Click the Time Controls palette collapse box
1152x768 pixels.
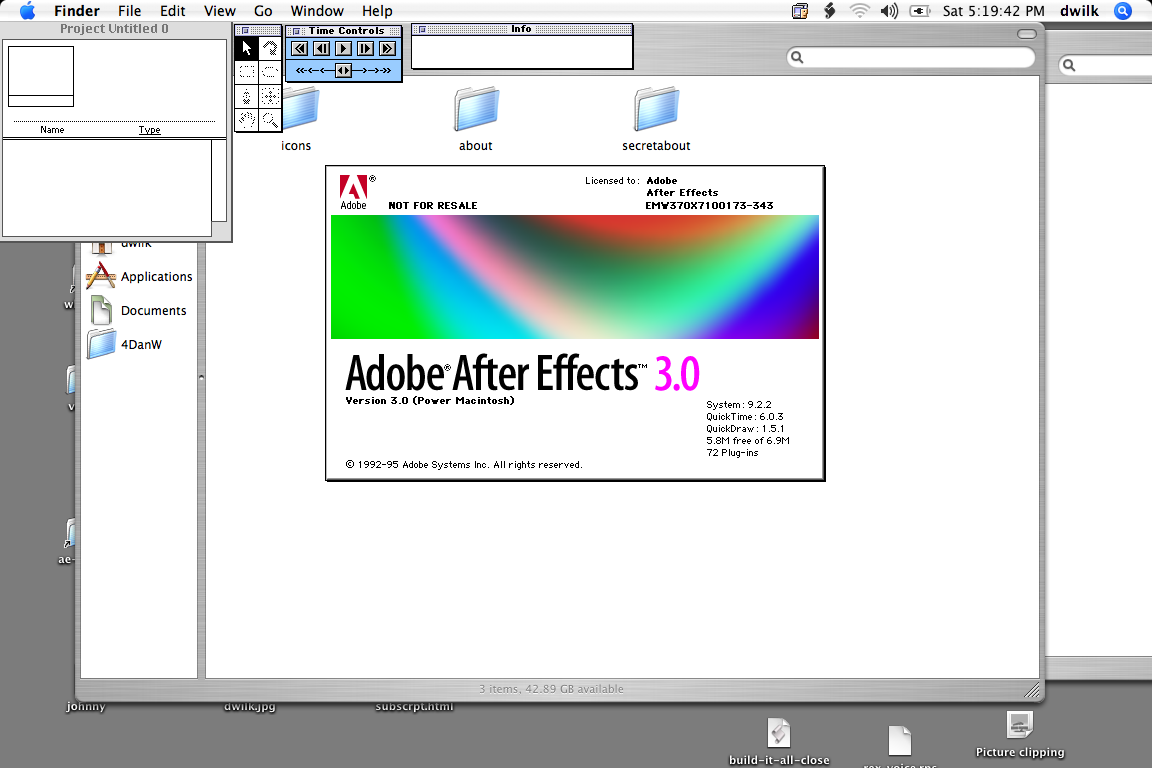(x=296, y=31)
